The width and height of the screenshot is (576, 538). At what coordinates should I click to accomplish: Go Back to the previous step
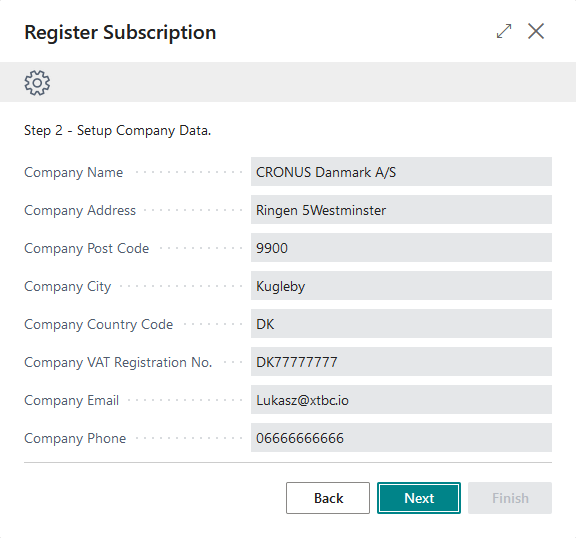pos(328,498)
